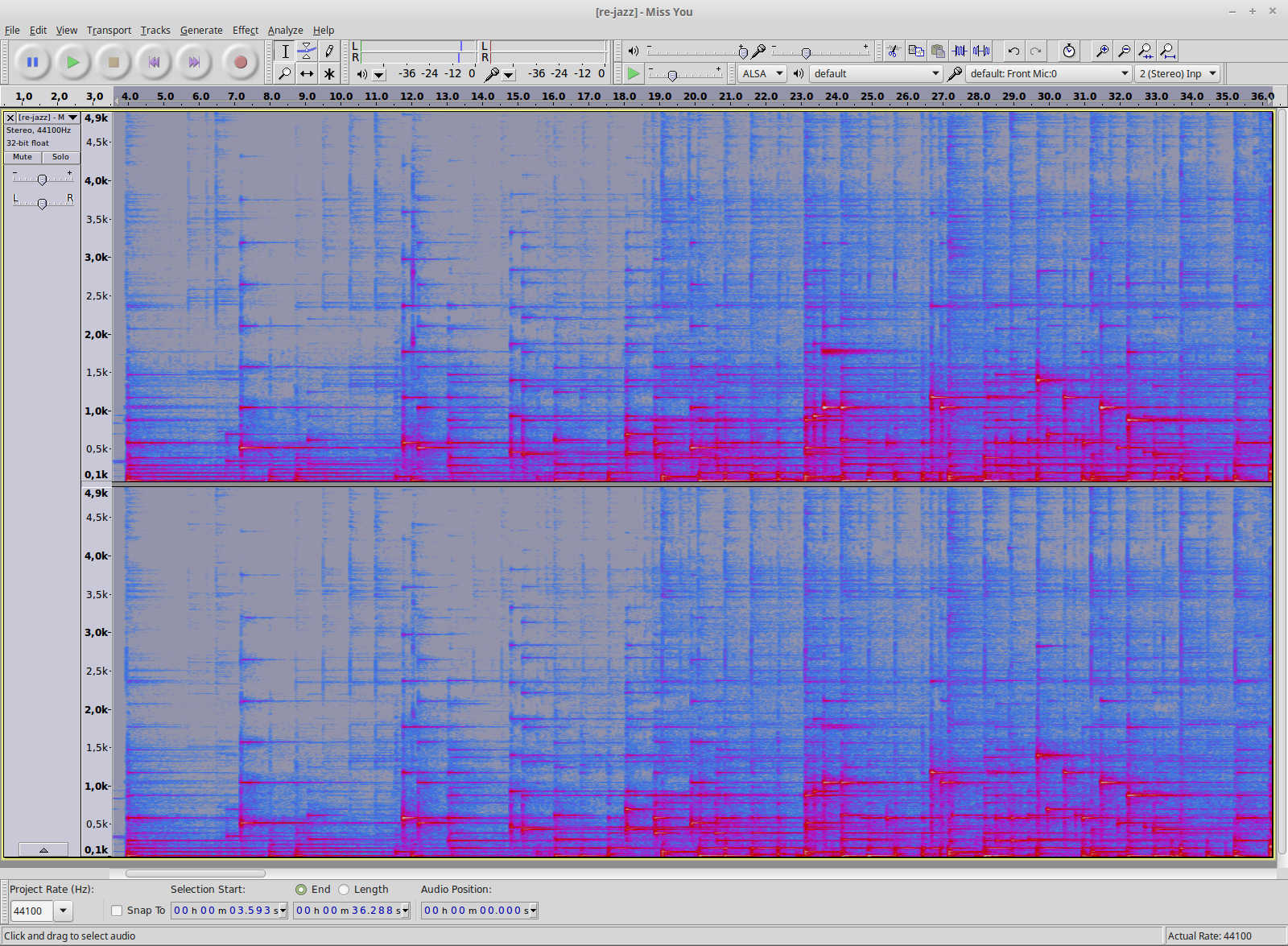The height and width of the screenshot is (946, 1288).
Task: Select the Envelope tool
Action: (307, 51)
